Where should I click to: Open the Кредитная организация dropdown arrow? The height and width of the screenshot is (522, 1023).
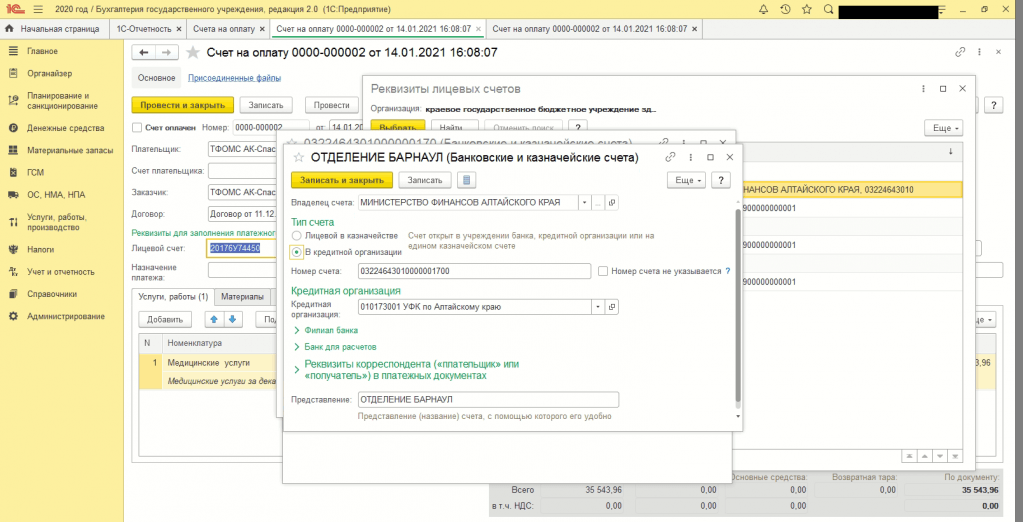598,308
